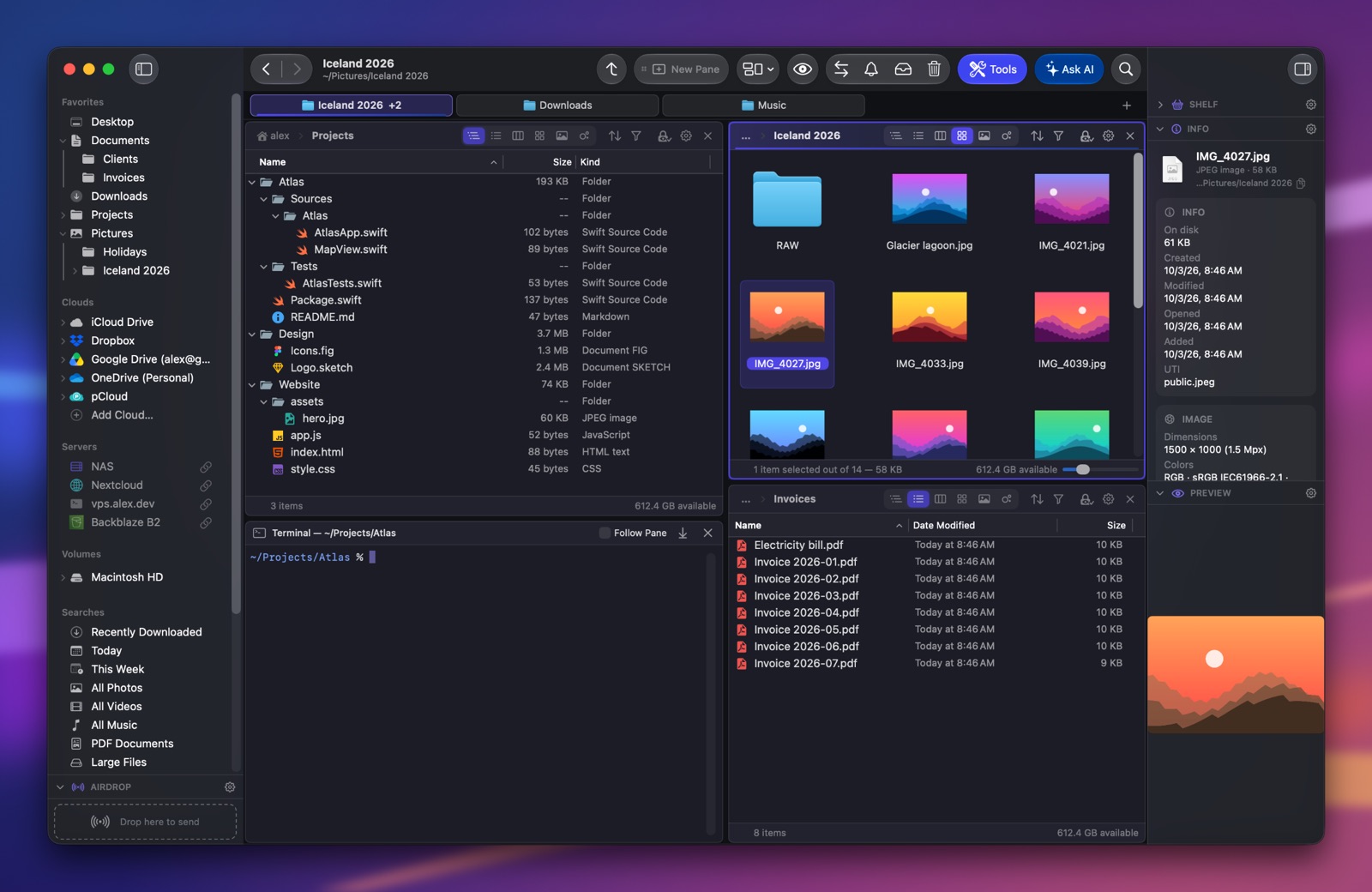Viewport: 1372px width, 892px height.
Task: Open the inbox tray icon in toolbar
Action: click(903, 69)
